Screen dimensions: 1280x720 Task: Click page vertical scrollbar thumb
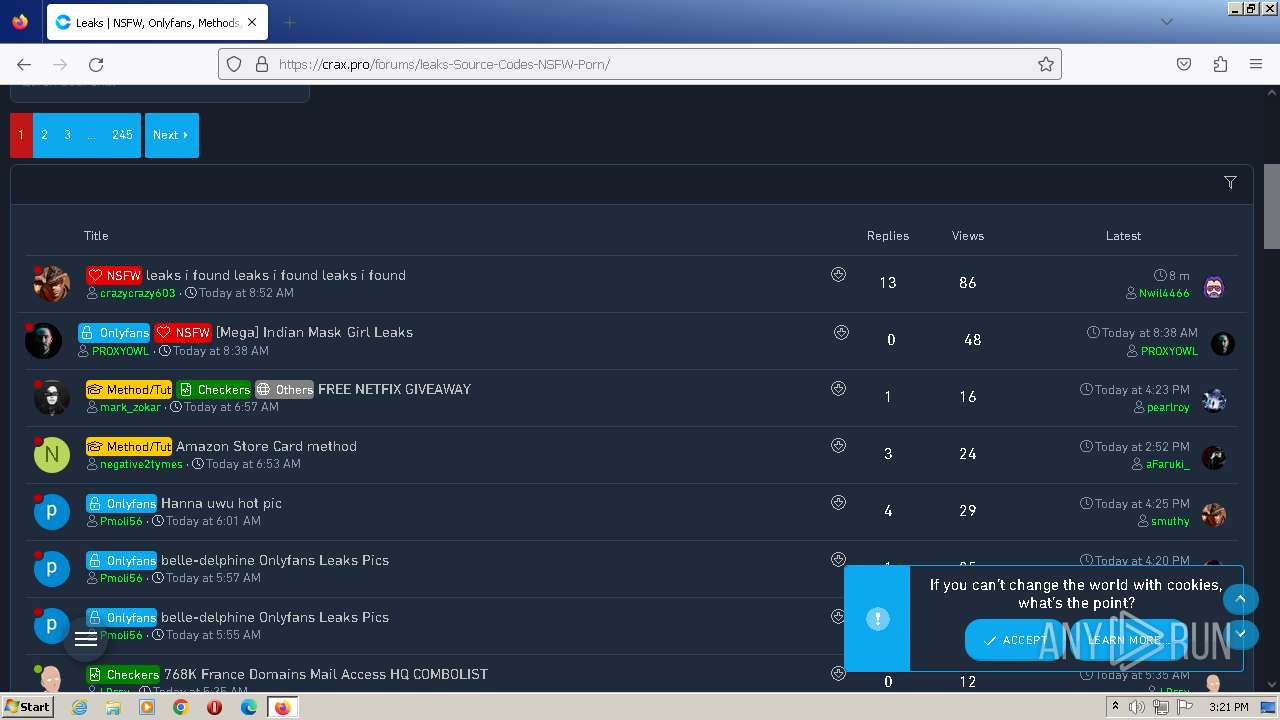(1271, 206)
